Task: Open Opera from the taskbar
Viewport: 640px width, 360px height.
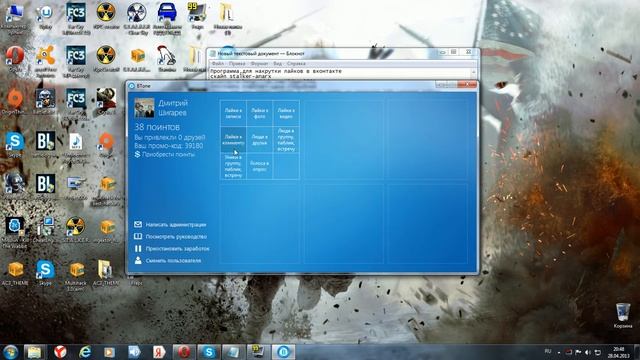Action: [184, 352]
